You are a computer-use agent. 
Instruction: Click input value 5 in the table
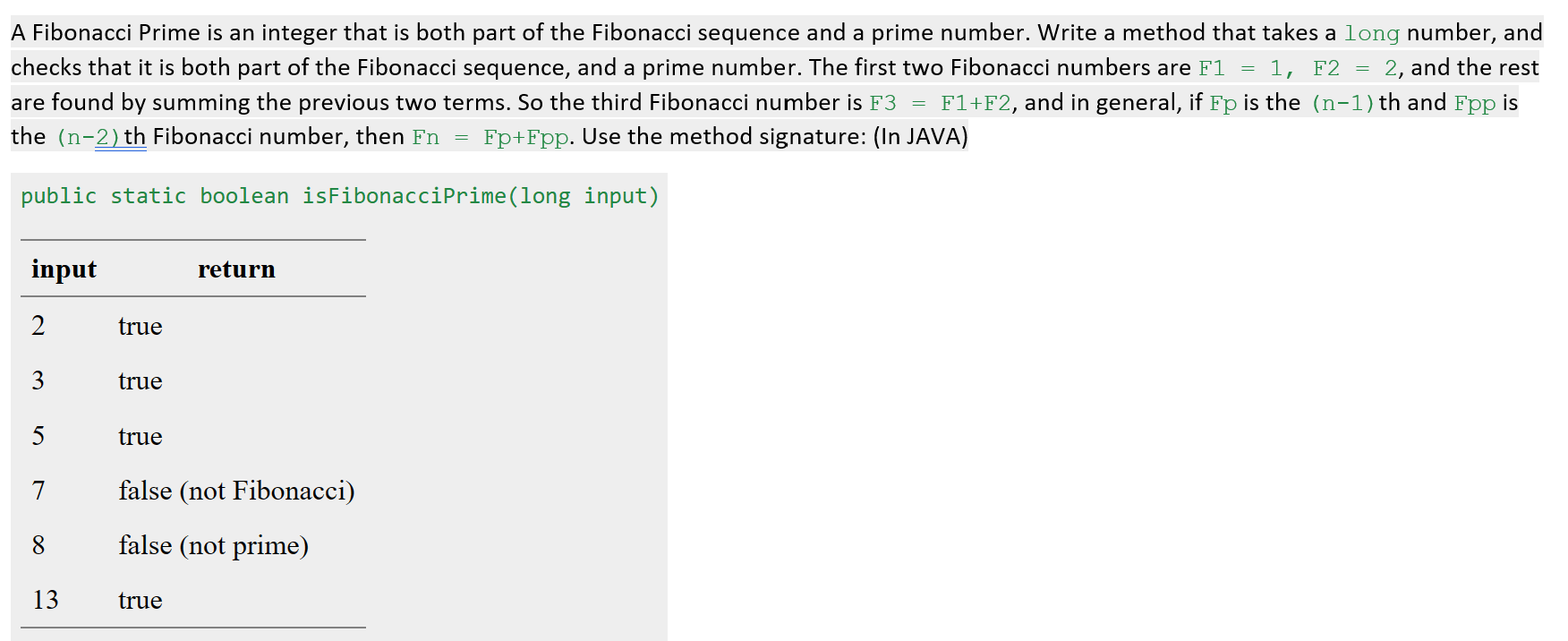click(38, 436)
